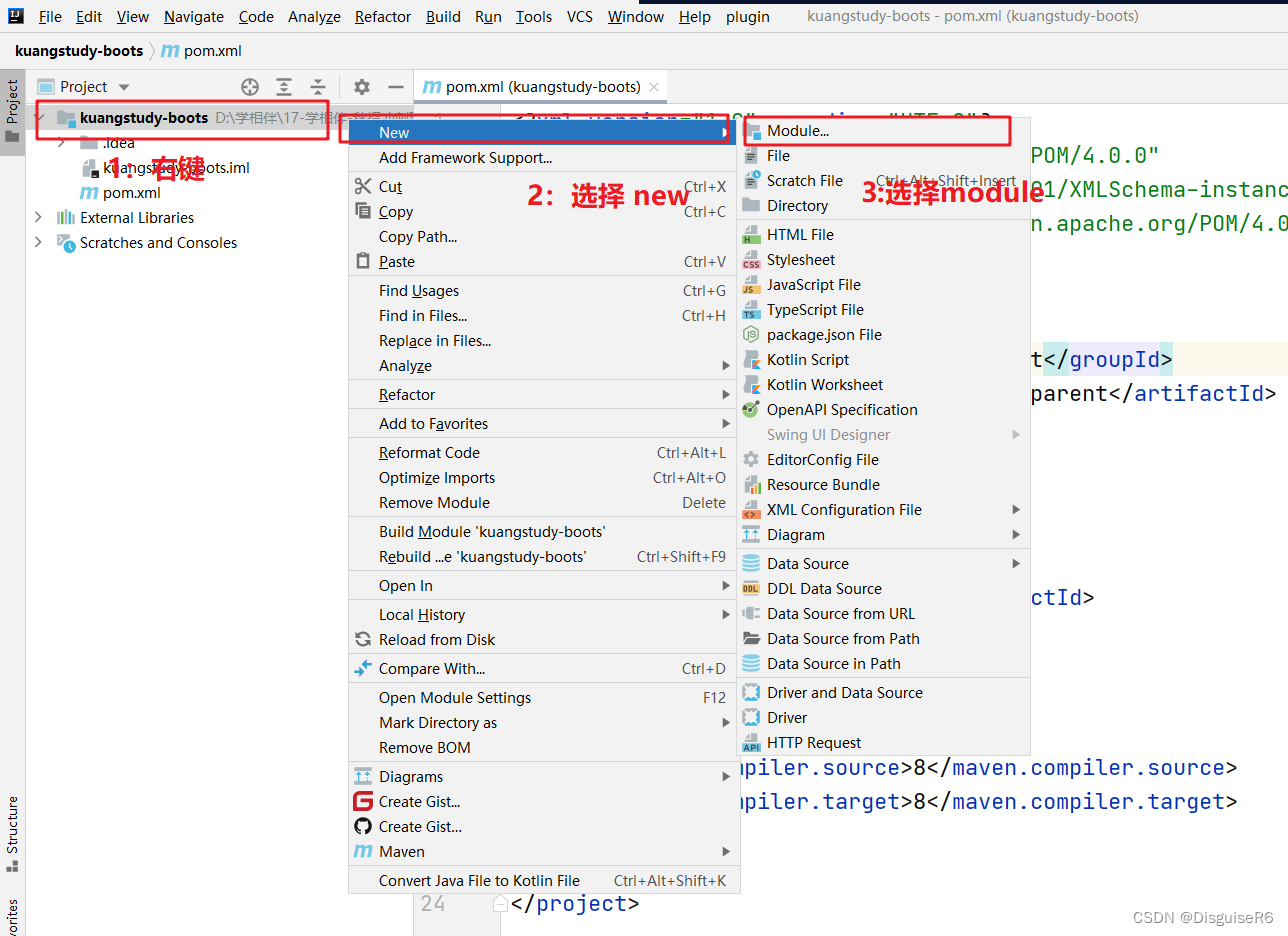Click the package.json File icon
The height and width of the screenshot is (936, 1288).
(751, 335)
